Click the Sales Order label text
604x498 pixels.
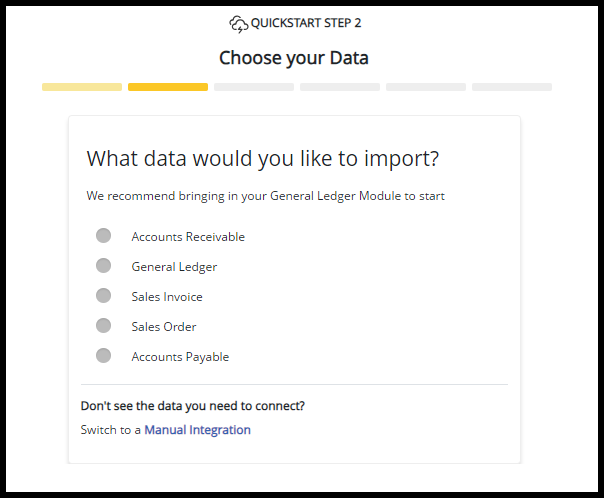[x=164, y=327]
